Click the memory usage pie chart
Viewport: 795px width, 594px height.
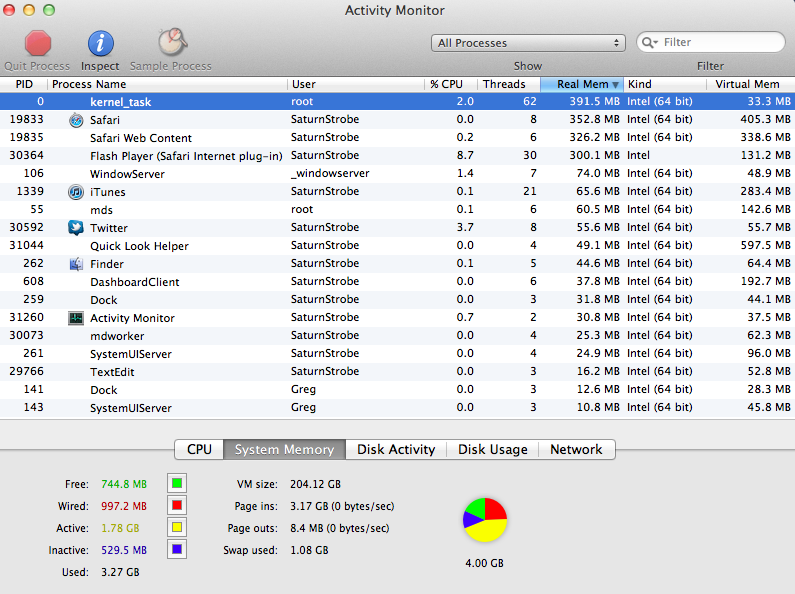[x=485, y=519]
